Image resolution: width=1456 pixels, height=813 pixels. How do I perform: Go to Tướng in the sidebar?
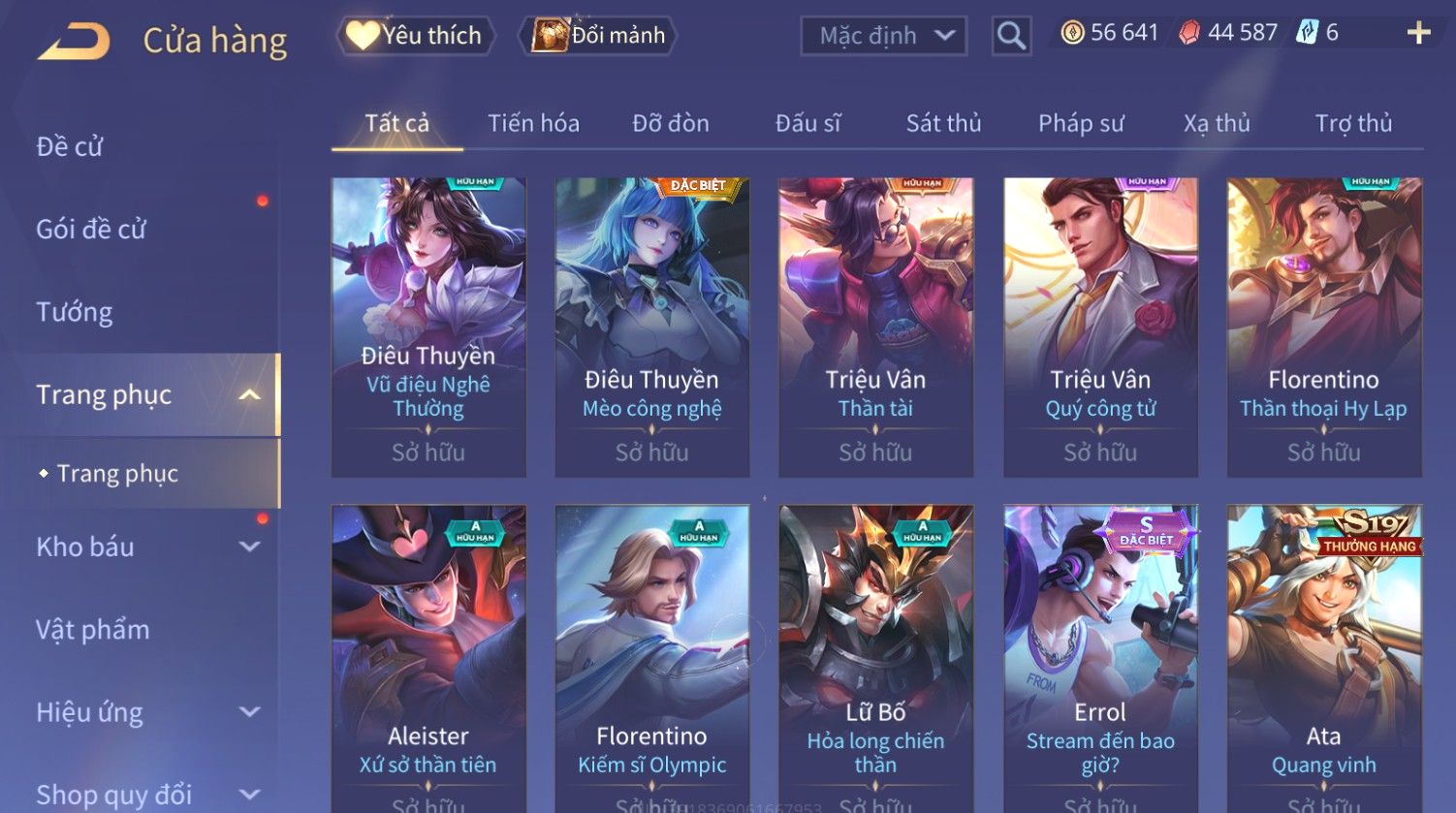point(75,312)
